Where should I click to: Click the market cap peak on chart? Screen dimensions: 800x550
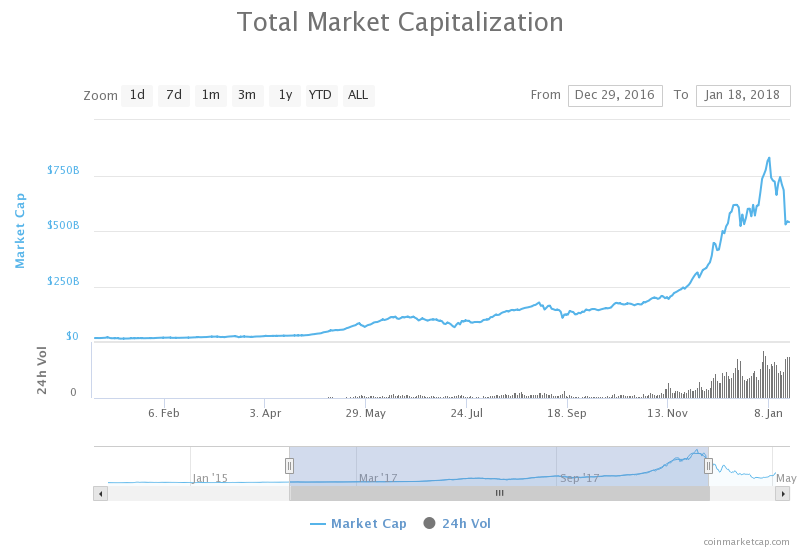click(x=768, y=158)
